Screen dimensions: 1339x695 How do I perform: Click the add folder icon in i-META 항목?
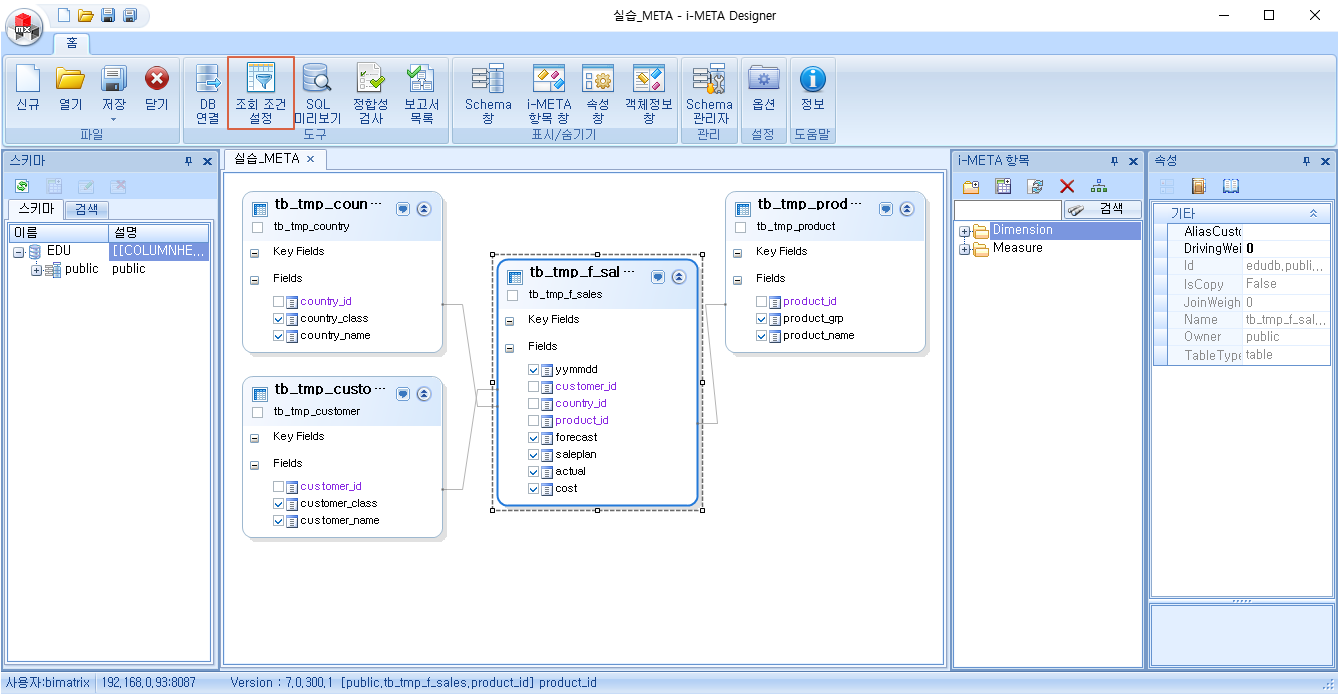tap(971, 186)
